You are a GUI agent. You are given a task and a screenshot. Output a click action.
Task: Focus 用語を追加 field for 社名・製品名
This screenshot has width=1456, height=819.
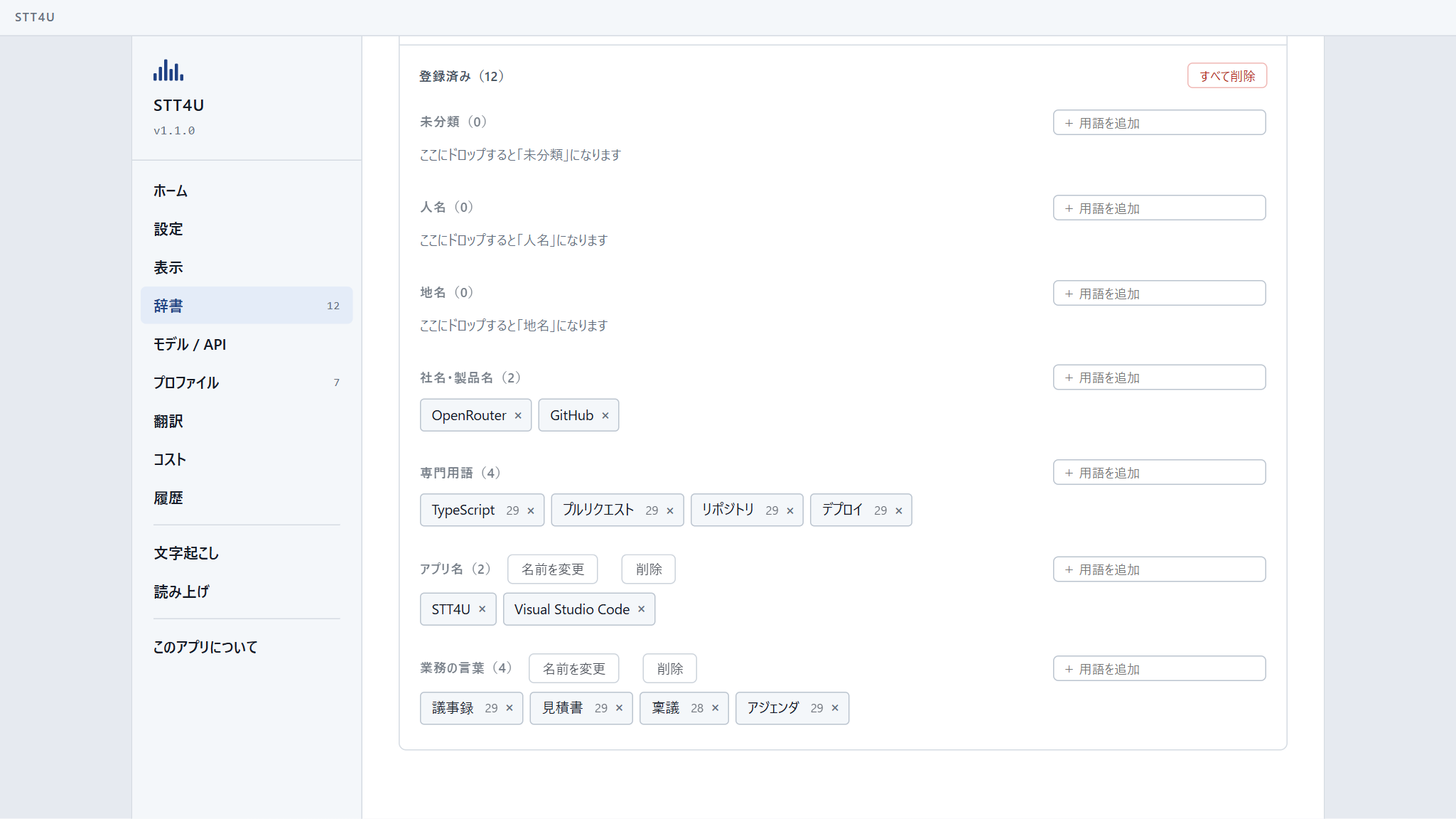click(x=1160, y=378)
